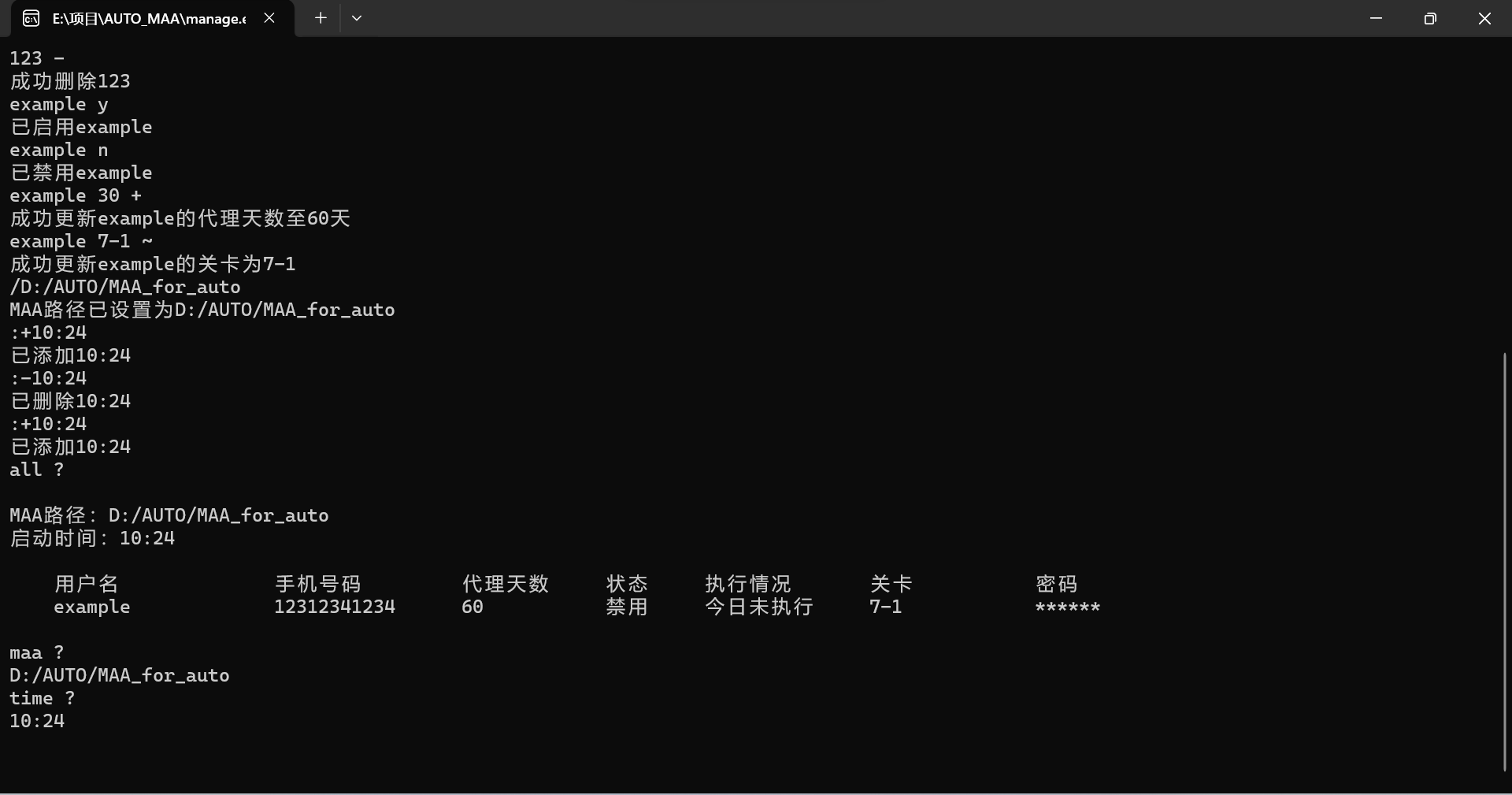
Task: Expand the new tab profile dropdown chevron
Action: pos(357,18)
